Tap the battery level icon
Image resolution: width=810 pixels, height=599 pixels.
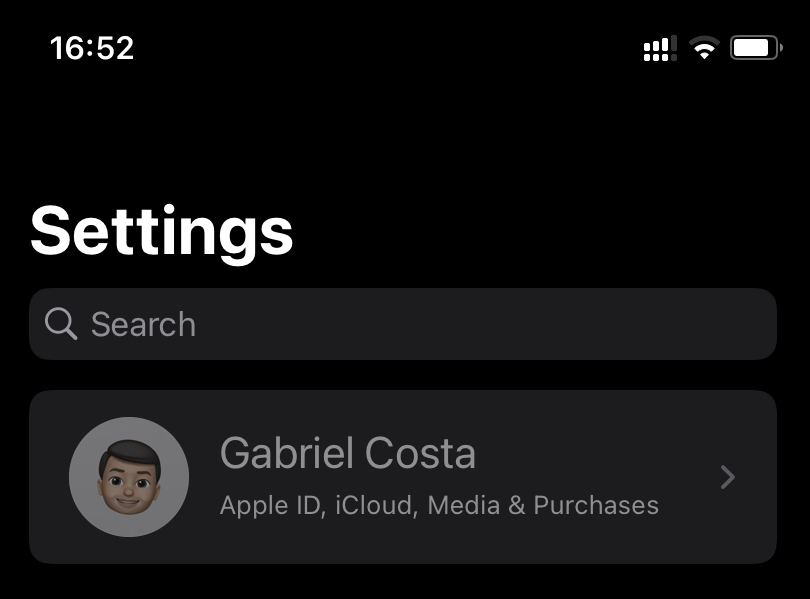[755, 48]
